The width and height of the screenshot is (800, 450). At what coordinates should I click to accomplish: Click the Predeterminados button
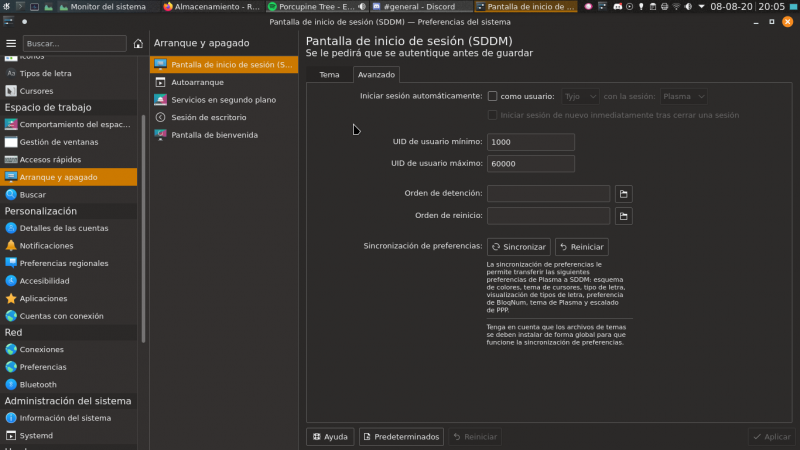[402, 437]
